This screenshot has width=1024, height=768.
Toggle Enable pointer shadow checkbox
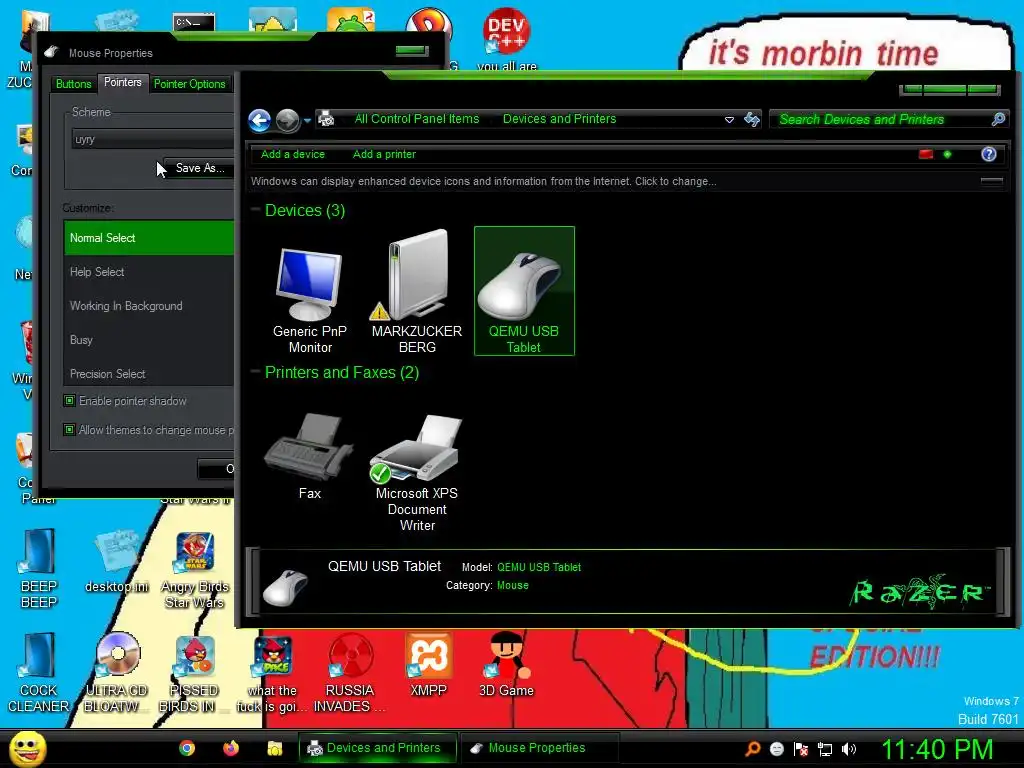tap(69, 400)
